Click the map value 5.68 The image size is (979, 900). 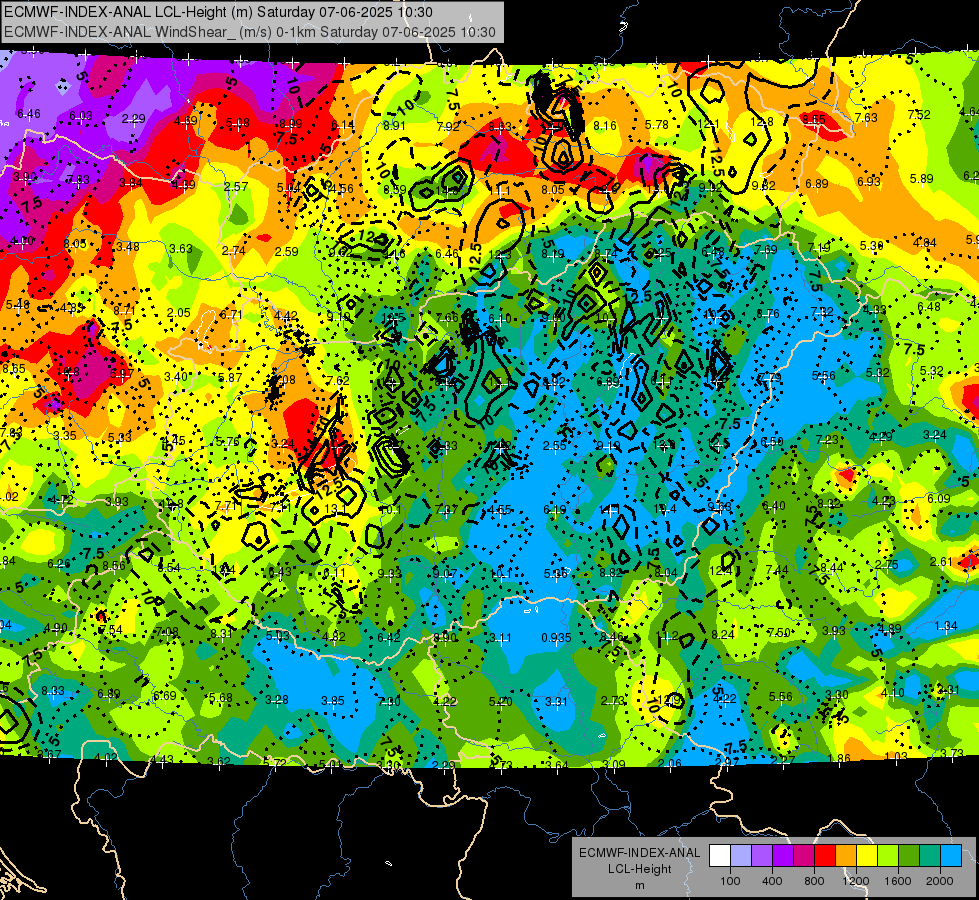coord(220,698)
